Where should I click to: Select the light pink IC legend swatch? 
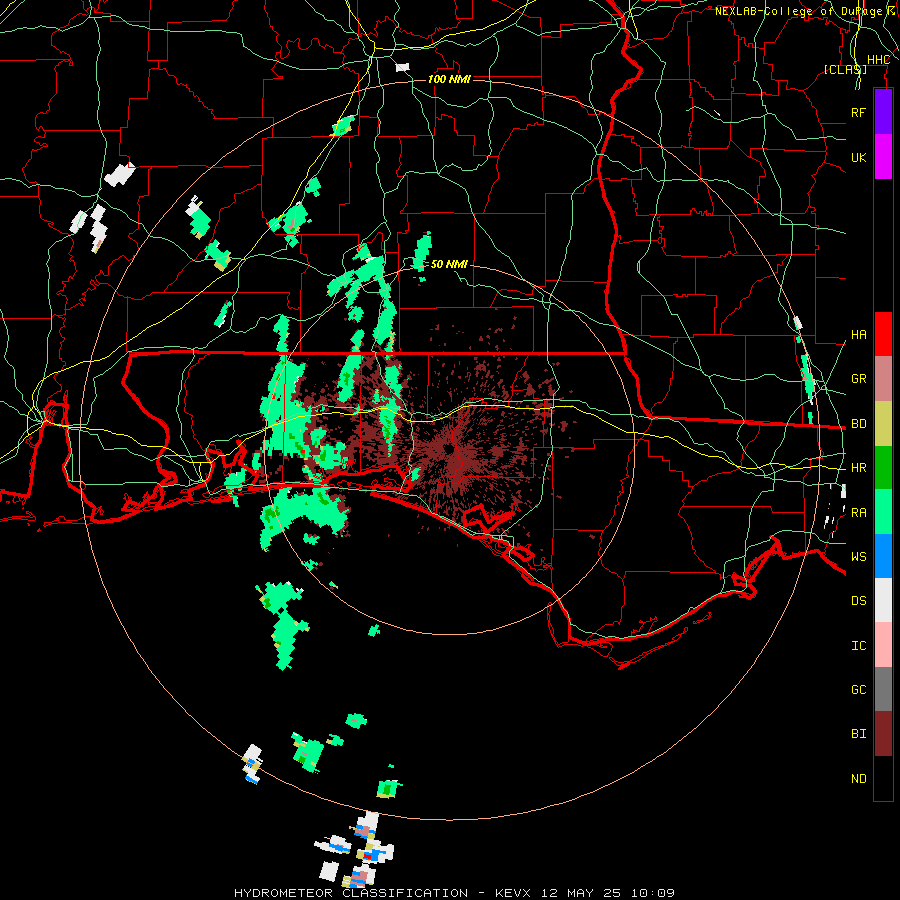(x=883, y=645)
